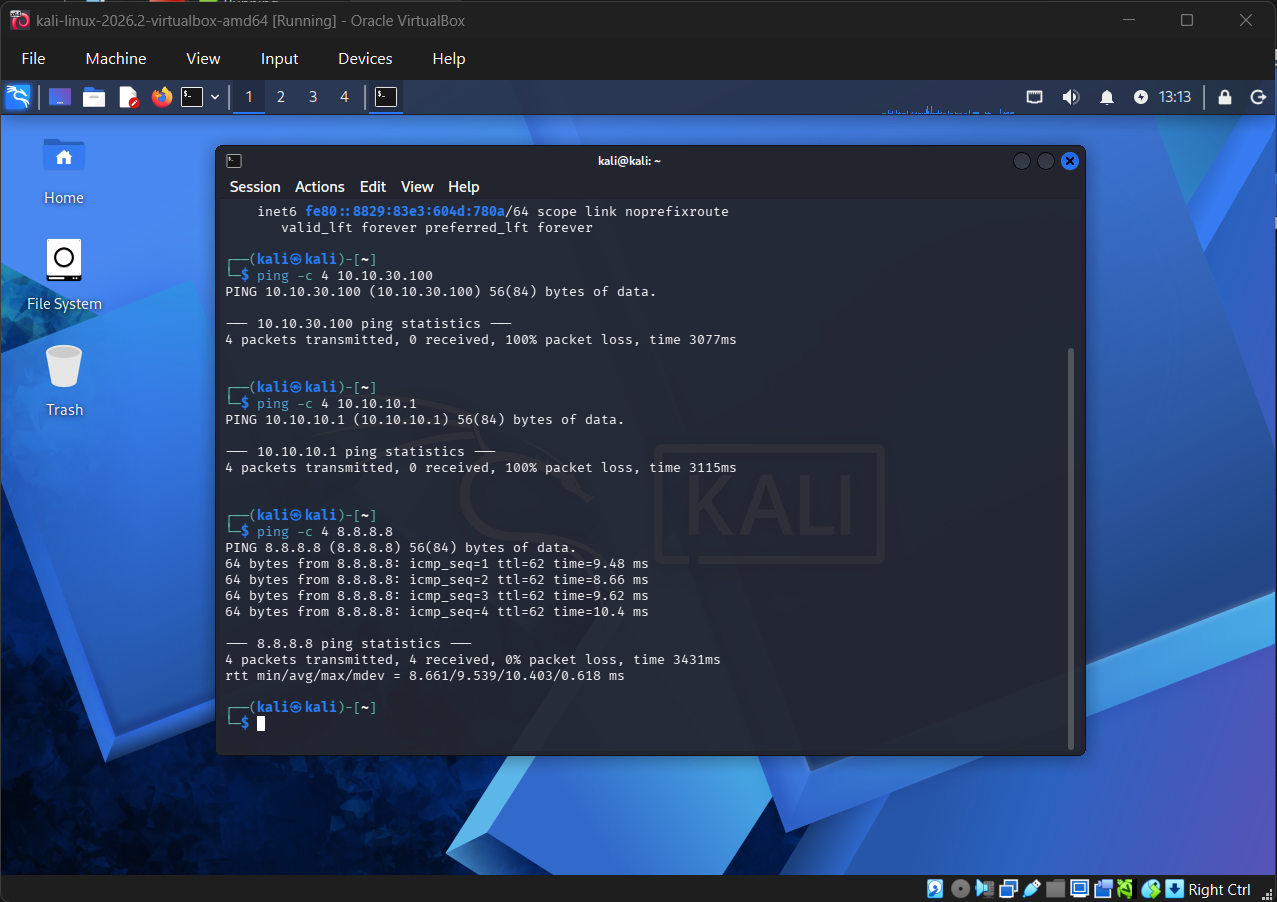The image size is (1277, 902).
Task: Open the terminal Help menu
Action: [464, 187]
